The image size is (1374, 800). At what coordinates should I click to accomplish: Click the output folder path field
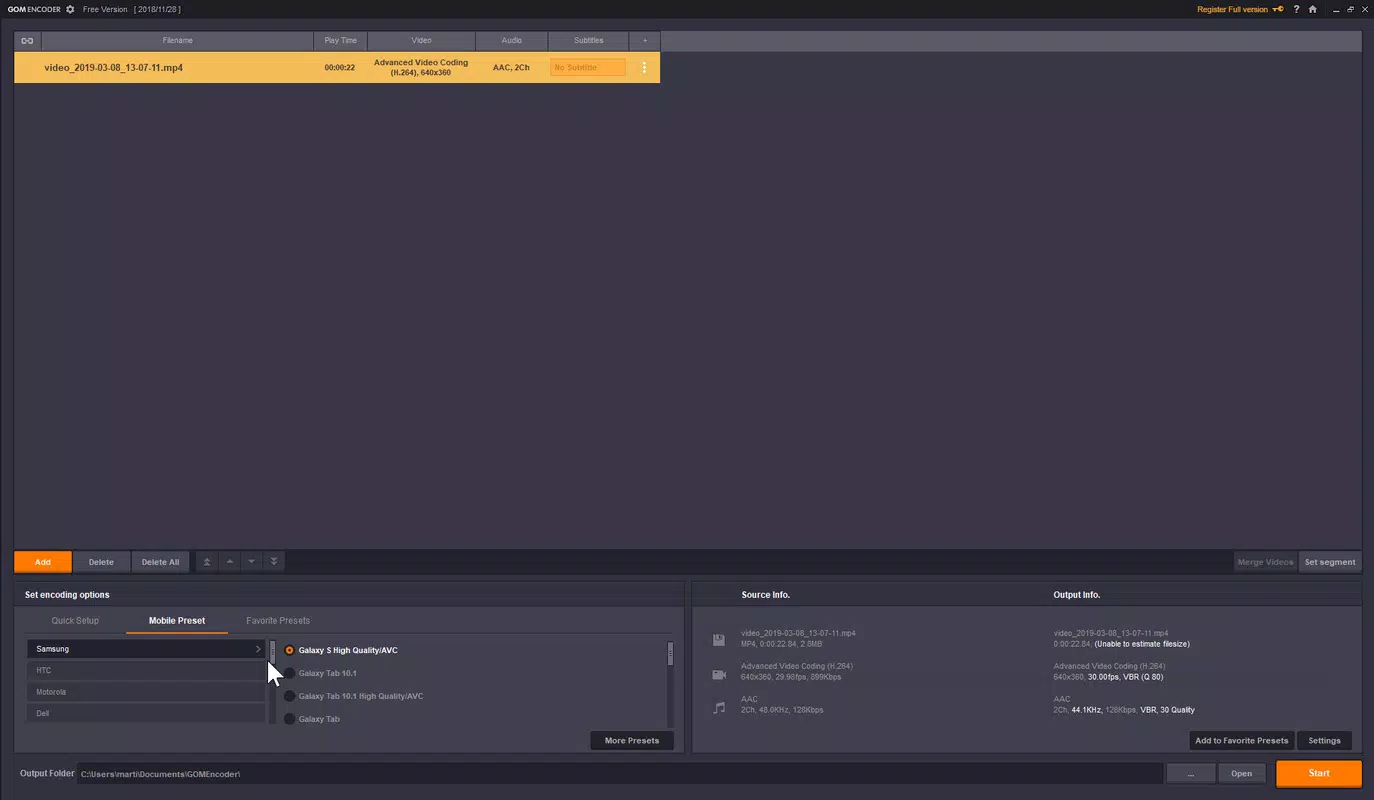pos(620,774)
